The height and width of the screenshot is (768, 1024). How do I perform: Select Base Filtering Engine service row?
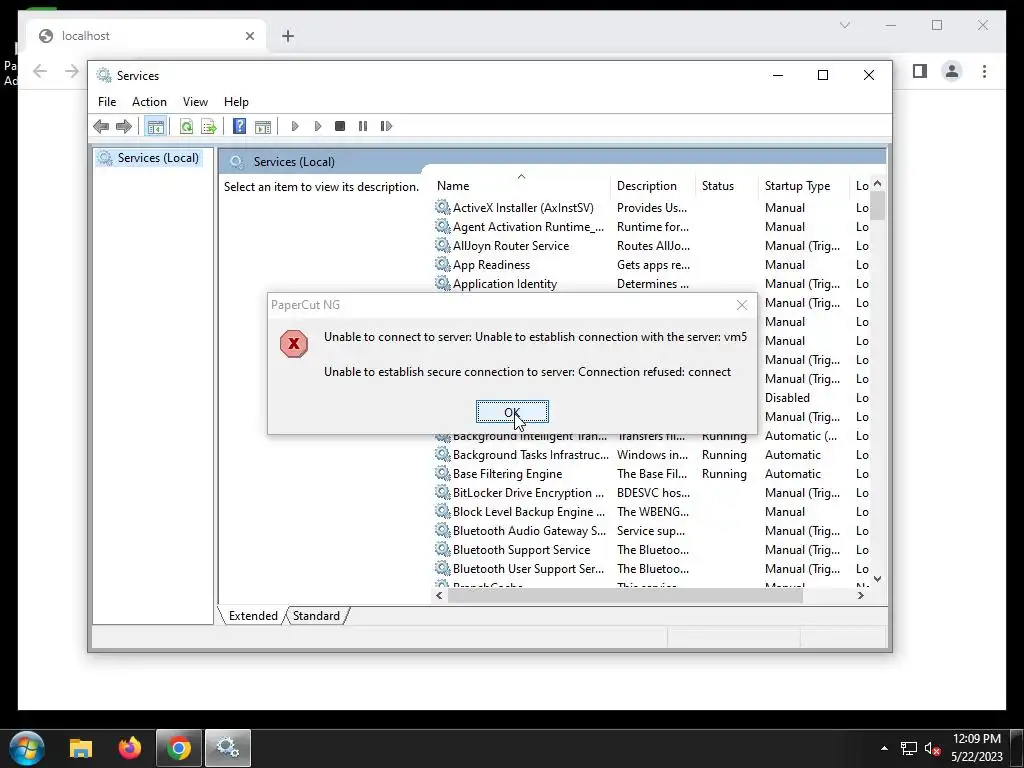[x=651, y=473]
